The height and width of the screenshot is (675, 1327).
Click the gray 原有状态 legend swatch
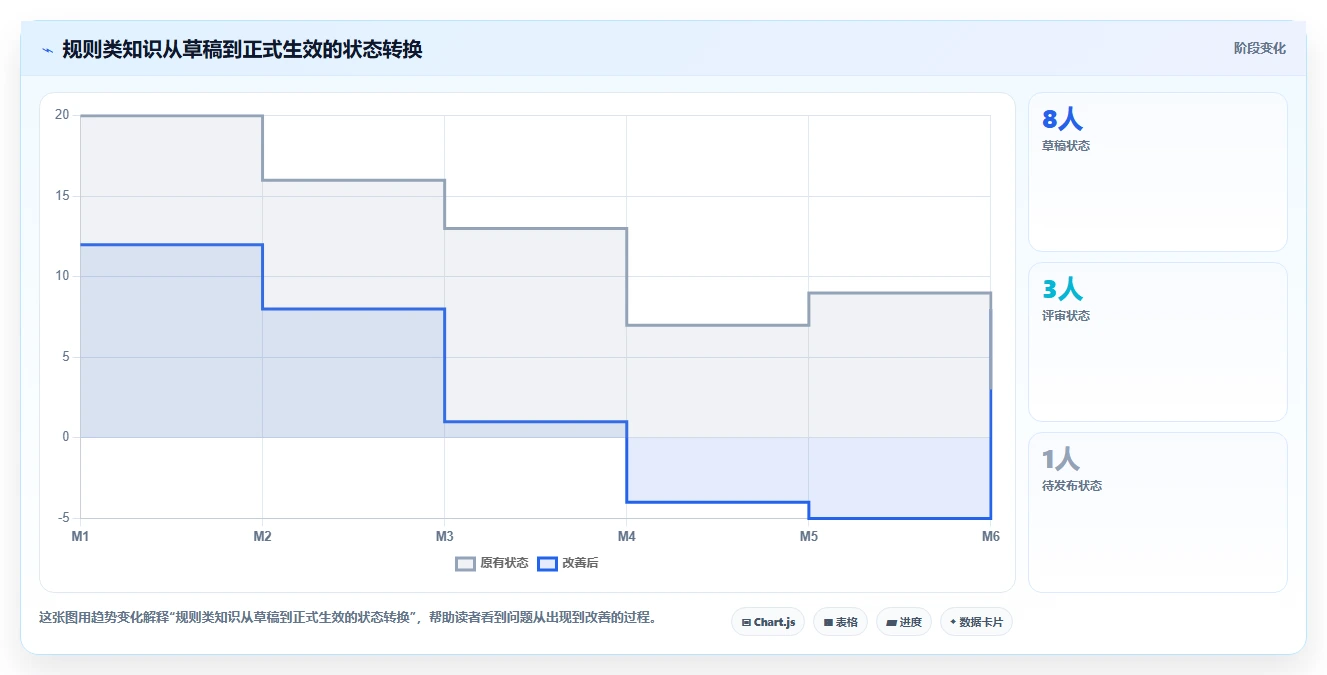tap(465, 563)
